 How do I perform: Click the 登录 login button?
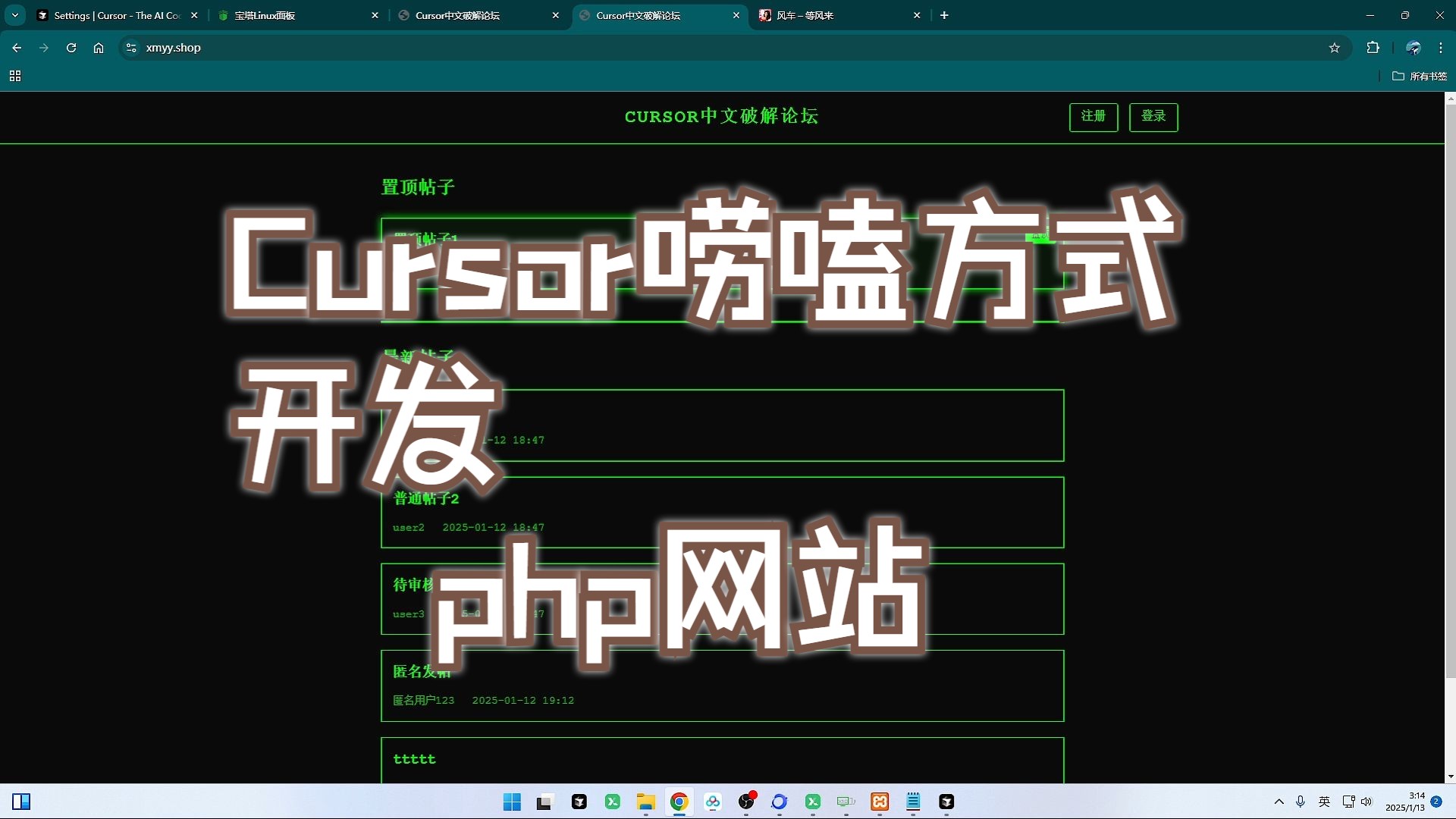[x=1153, y=117]
